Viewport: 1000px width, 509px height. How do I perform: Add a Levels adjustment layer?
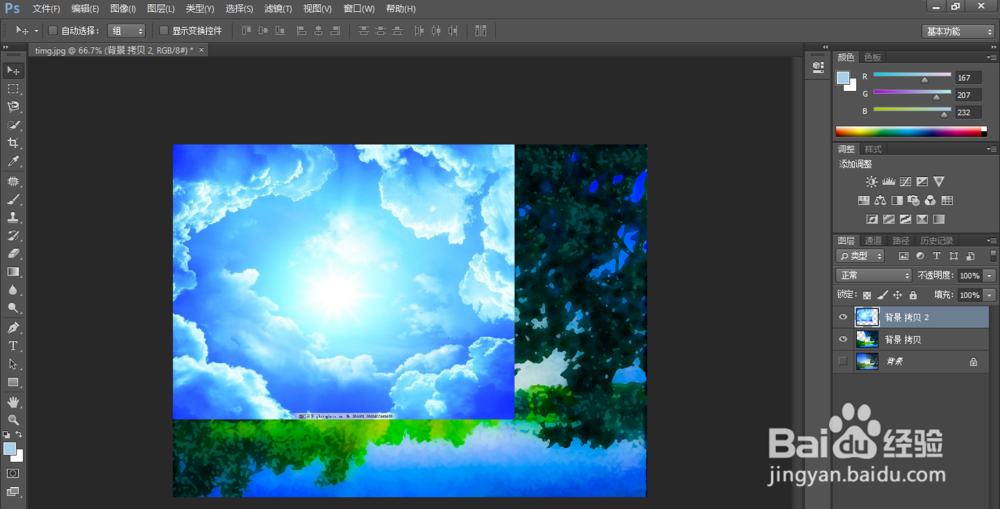coord(888,182)
